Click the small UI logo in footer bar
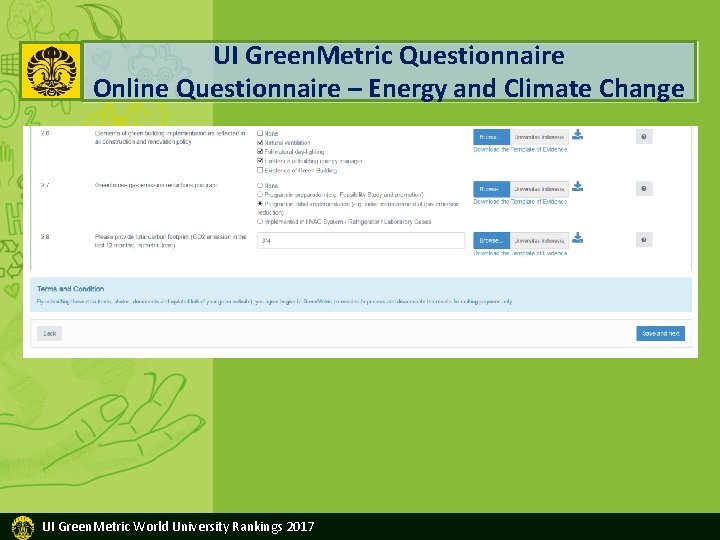Viewport: 720px width, 540px height. (x=22, y=527)
